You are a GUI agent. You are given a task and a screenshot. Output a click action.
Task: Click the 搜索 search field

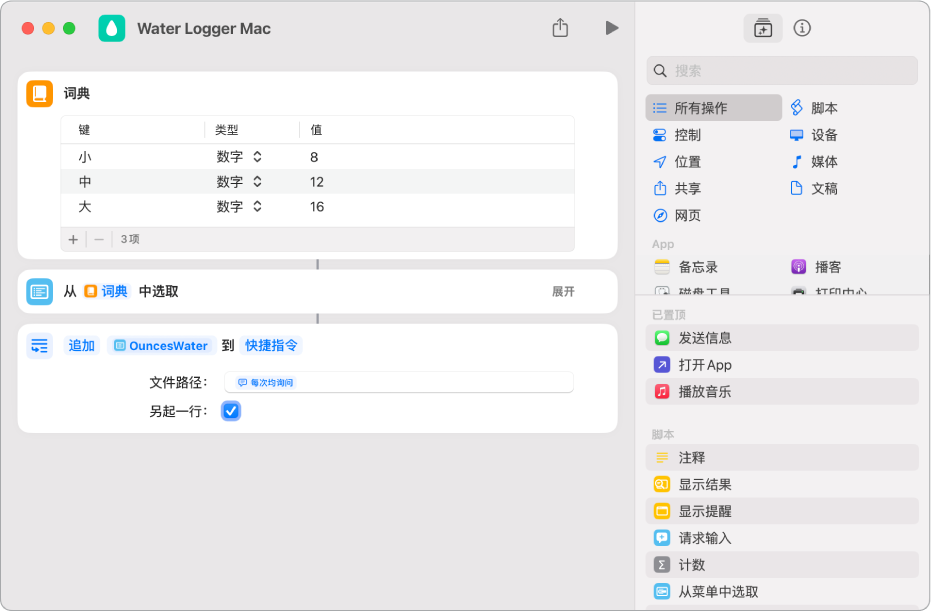coord(782,71)
